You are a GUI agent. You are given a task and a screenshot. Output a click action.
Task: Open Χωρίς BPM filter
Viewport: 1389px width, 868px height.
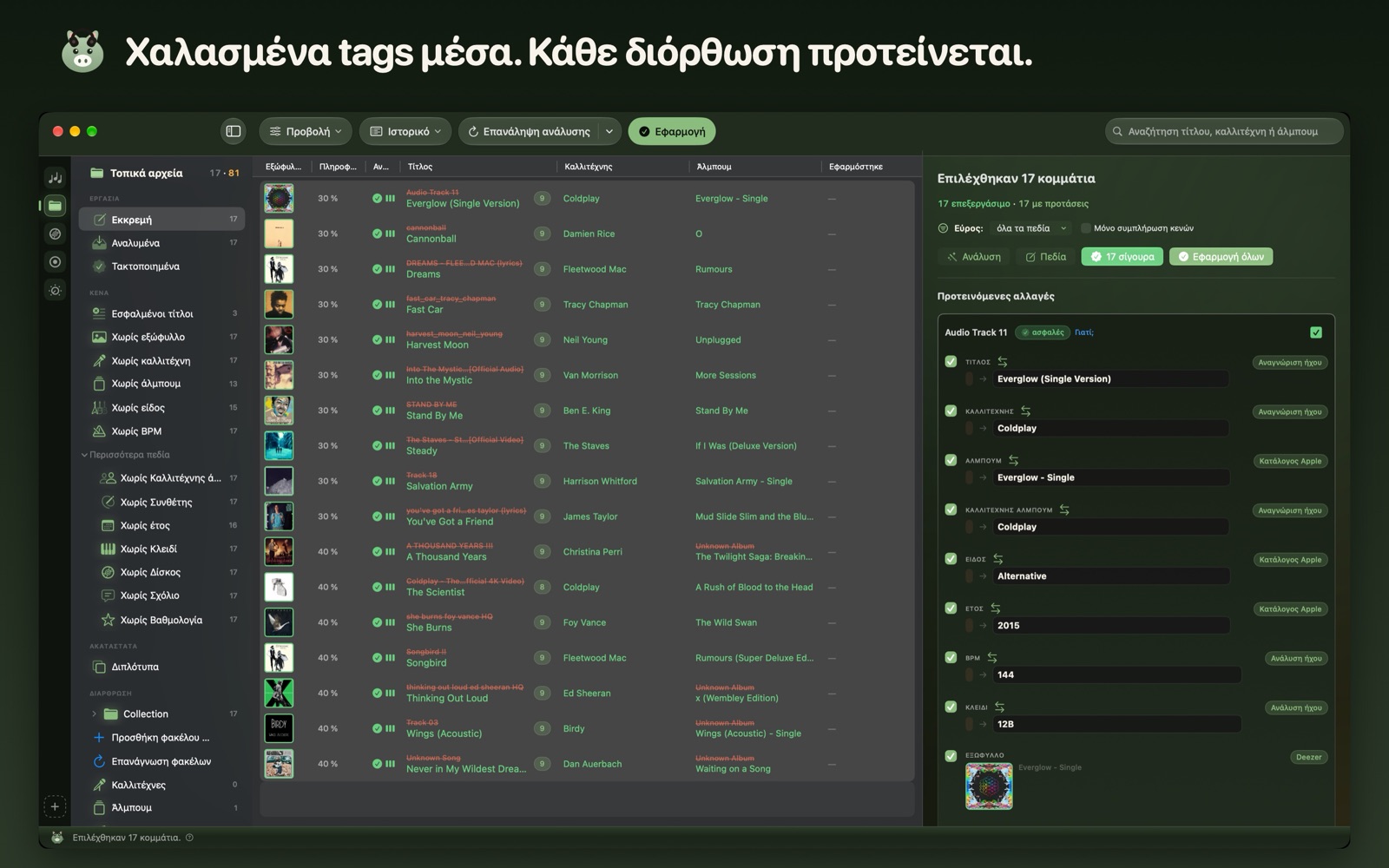click(x=163, y=431)
